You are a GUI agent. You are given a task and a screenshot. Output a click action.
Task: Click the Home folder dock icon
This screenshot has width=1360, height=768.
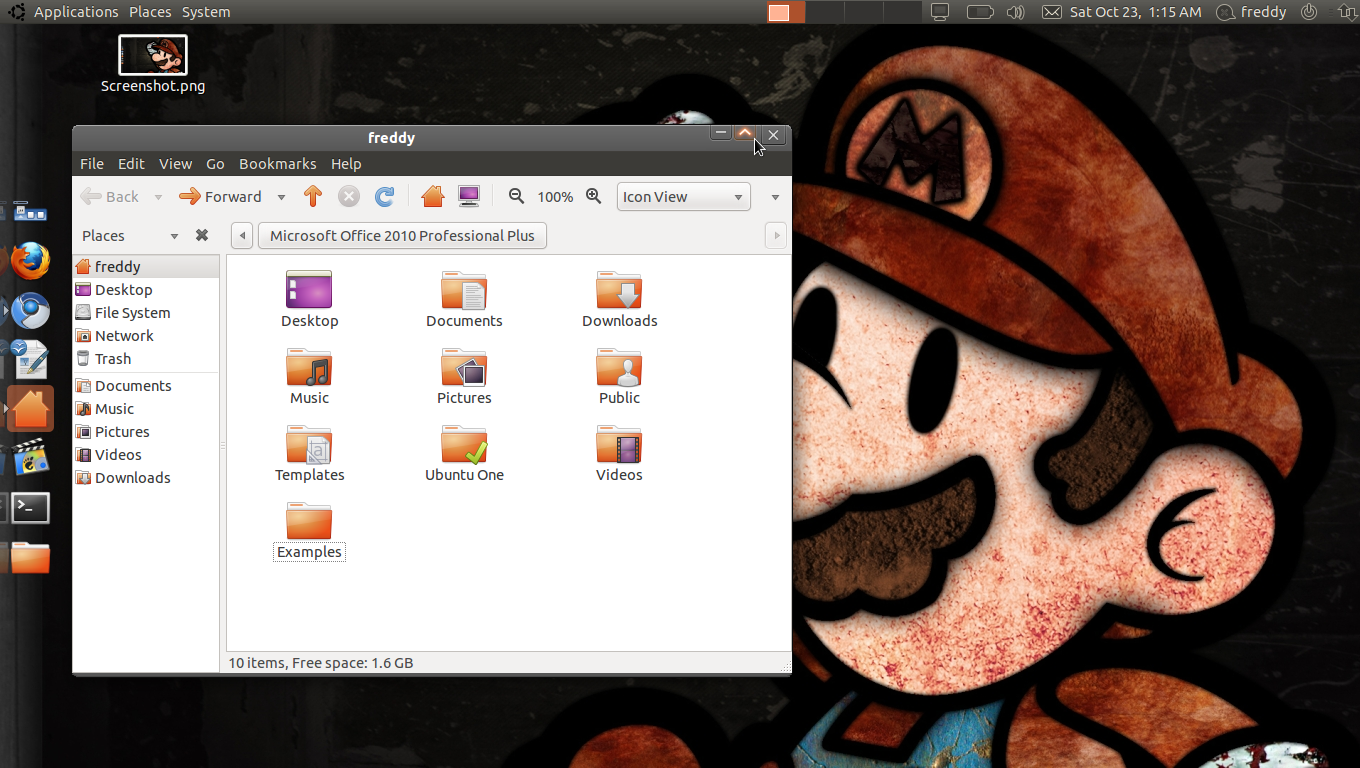[x=30, y=409]
